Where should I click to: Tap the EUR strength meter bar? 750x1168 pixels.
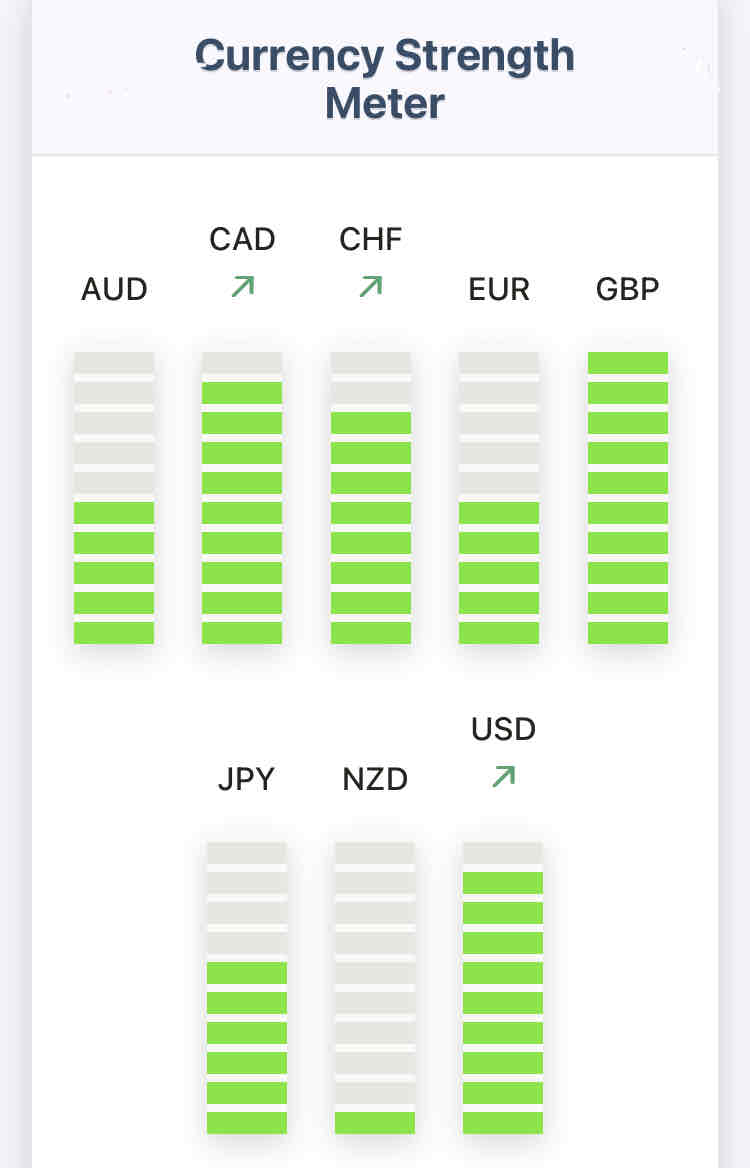499,498
